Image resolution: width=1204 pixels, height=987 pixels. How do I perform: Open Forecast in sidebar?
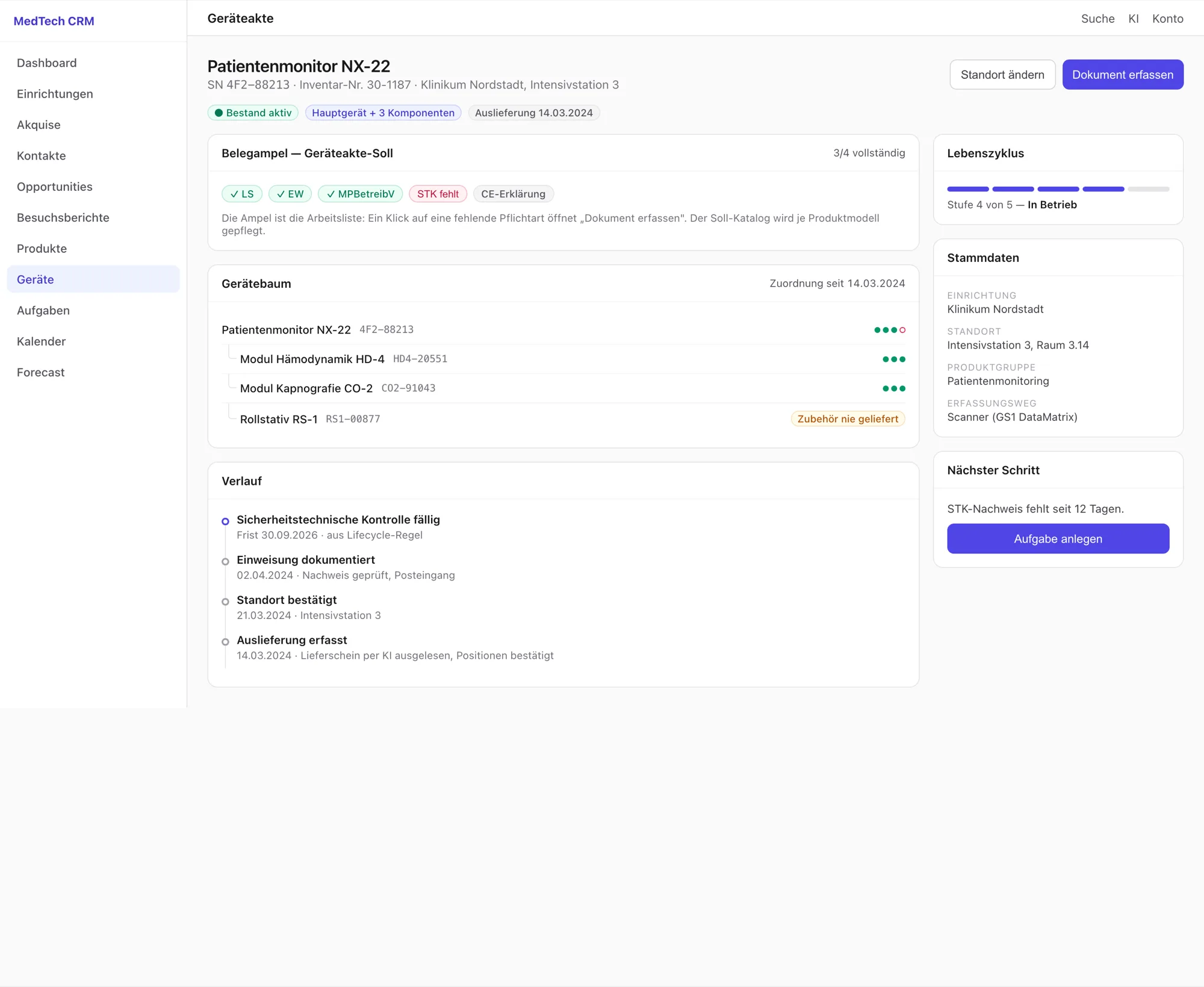(x=93, y=372)
